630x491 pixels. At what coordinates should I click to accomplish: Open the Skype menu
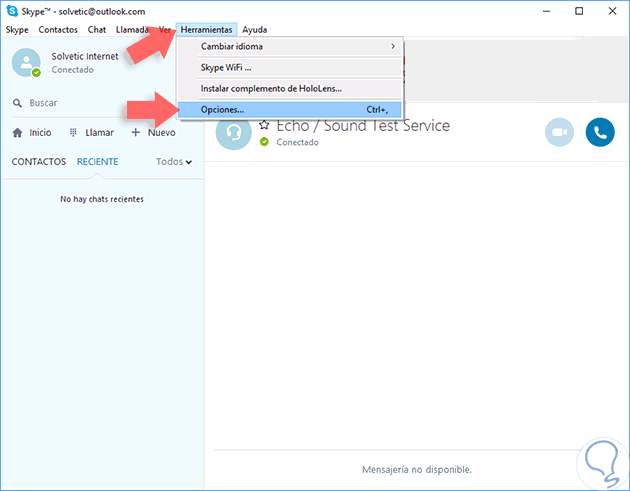point(17,30)
